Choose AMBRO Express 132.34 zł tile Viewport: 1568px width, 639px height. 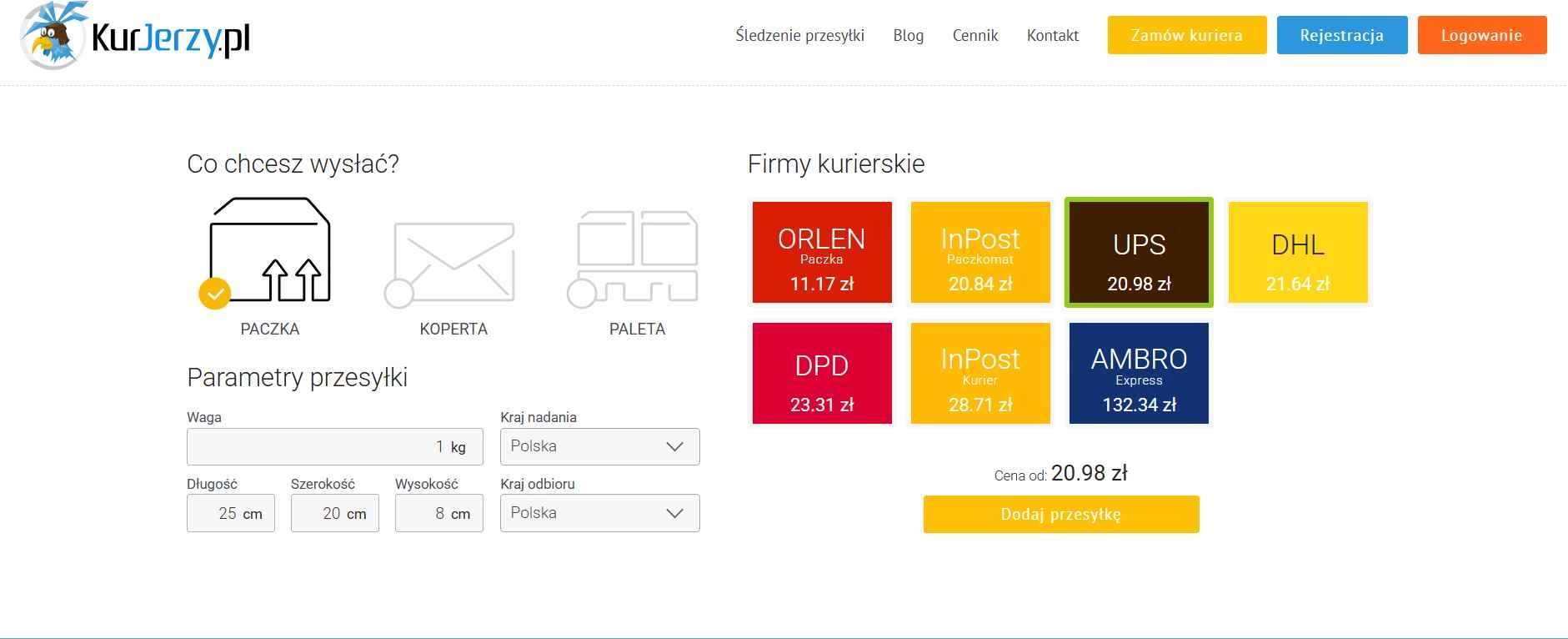(x=1139, y=373)
